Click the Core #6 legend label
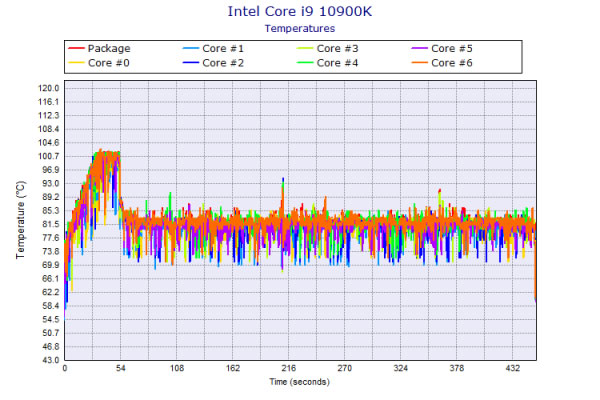600x400 pixels. click(452, 63)
